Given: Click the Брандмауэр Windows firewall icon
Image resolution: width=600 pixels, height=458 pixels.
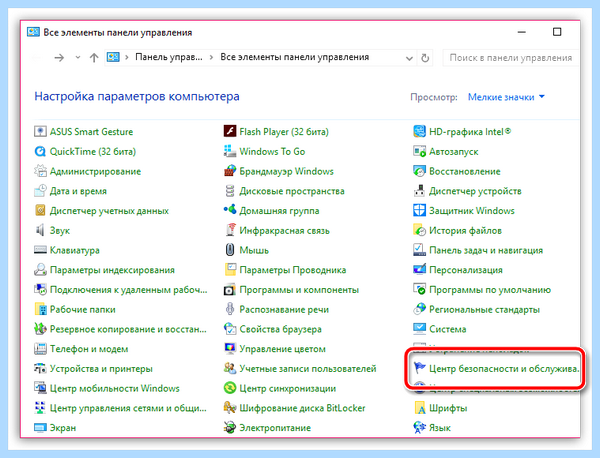Looking at the screenshot, I should pyautogui.click(x=230, y=171).
